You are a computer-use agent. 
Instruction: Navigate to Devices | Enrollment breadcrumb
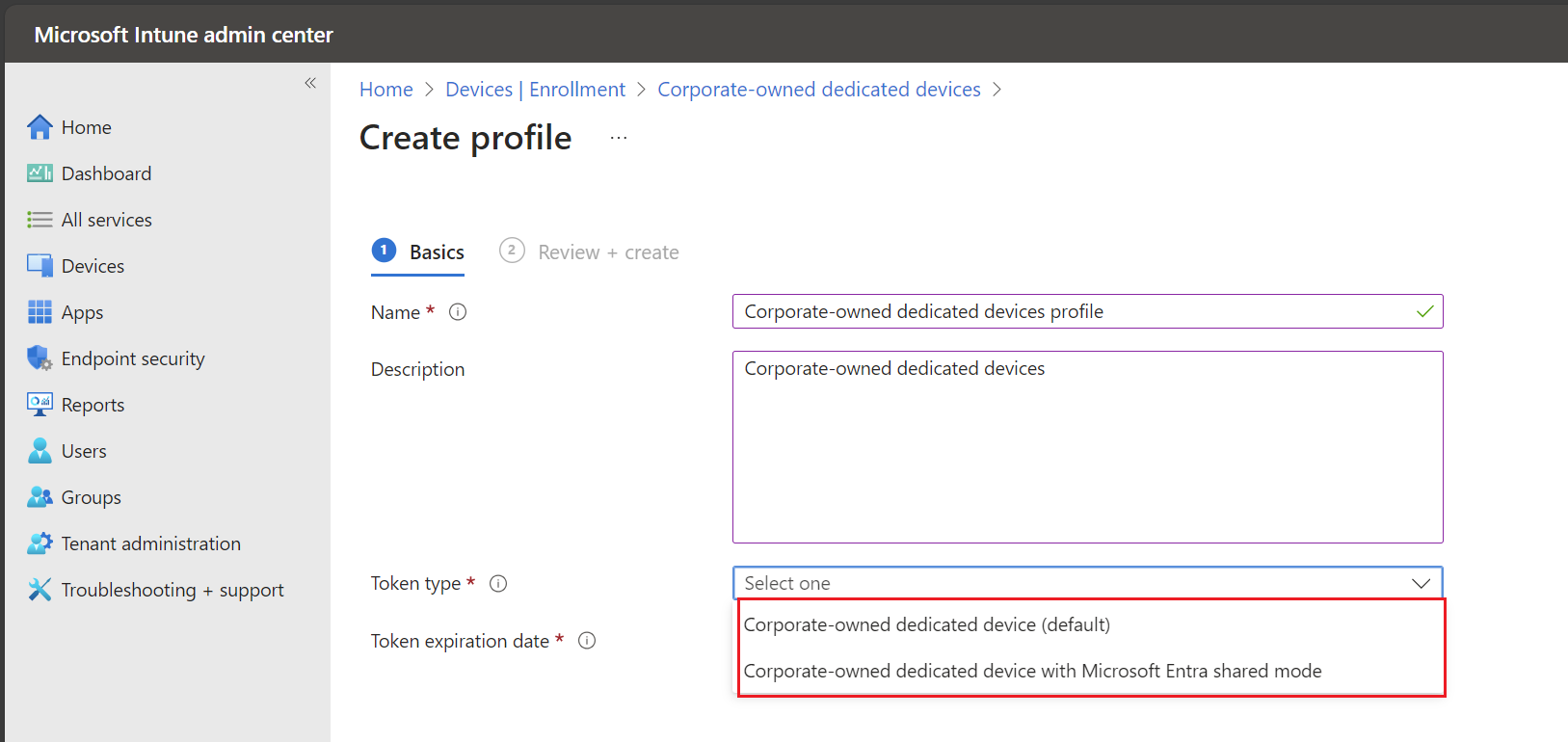(x=535, y=90)
